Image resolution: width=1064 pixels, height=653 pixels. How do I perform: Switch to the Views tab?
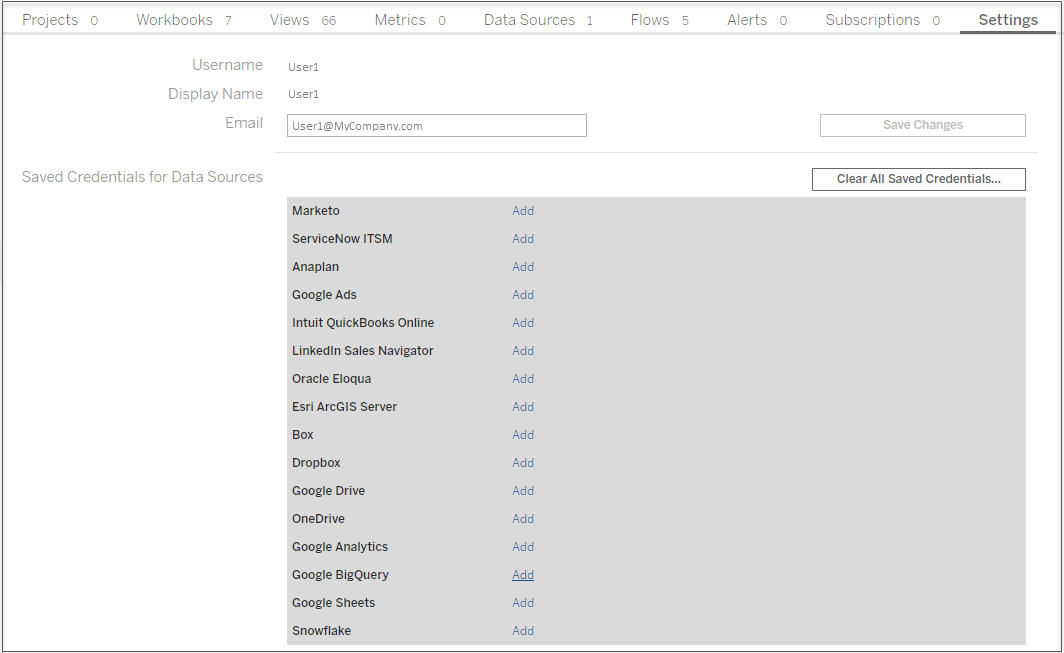(303, 20)
